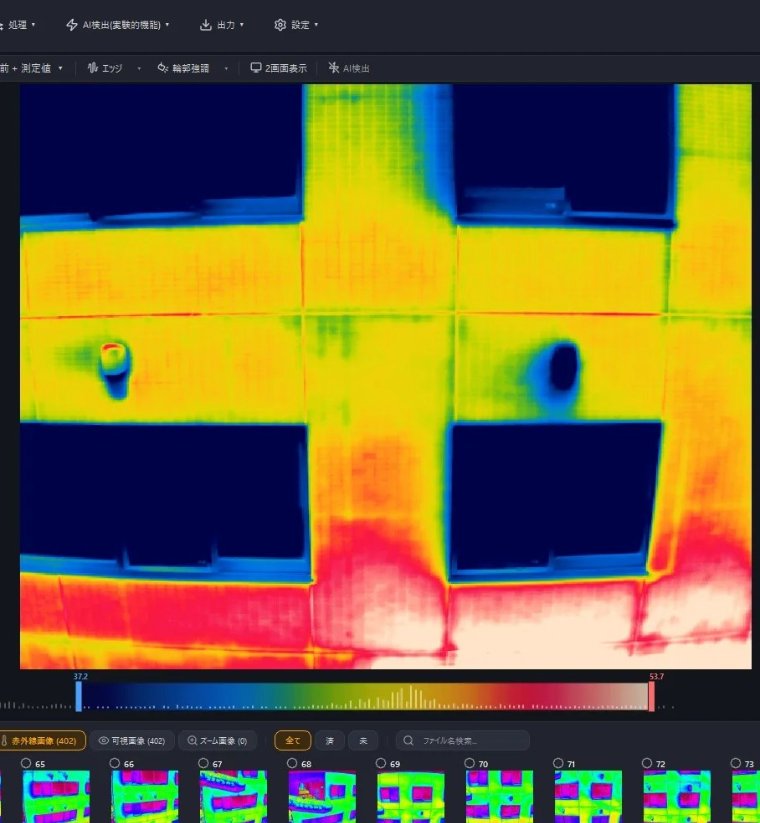
Task: Click the download icon beside 出力
Action: [205, 25]
